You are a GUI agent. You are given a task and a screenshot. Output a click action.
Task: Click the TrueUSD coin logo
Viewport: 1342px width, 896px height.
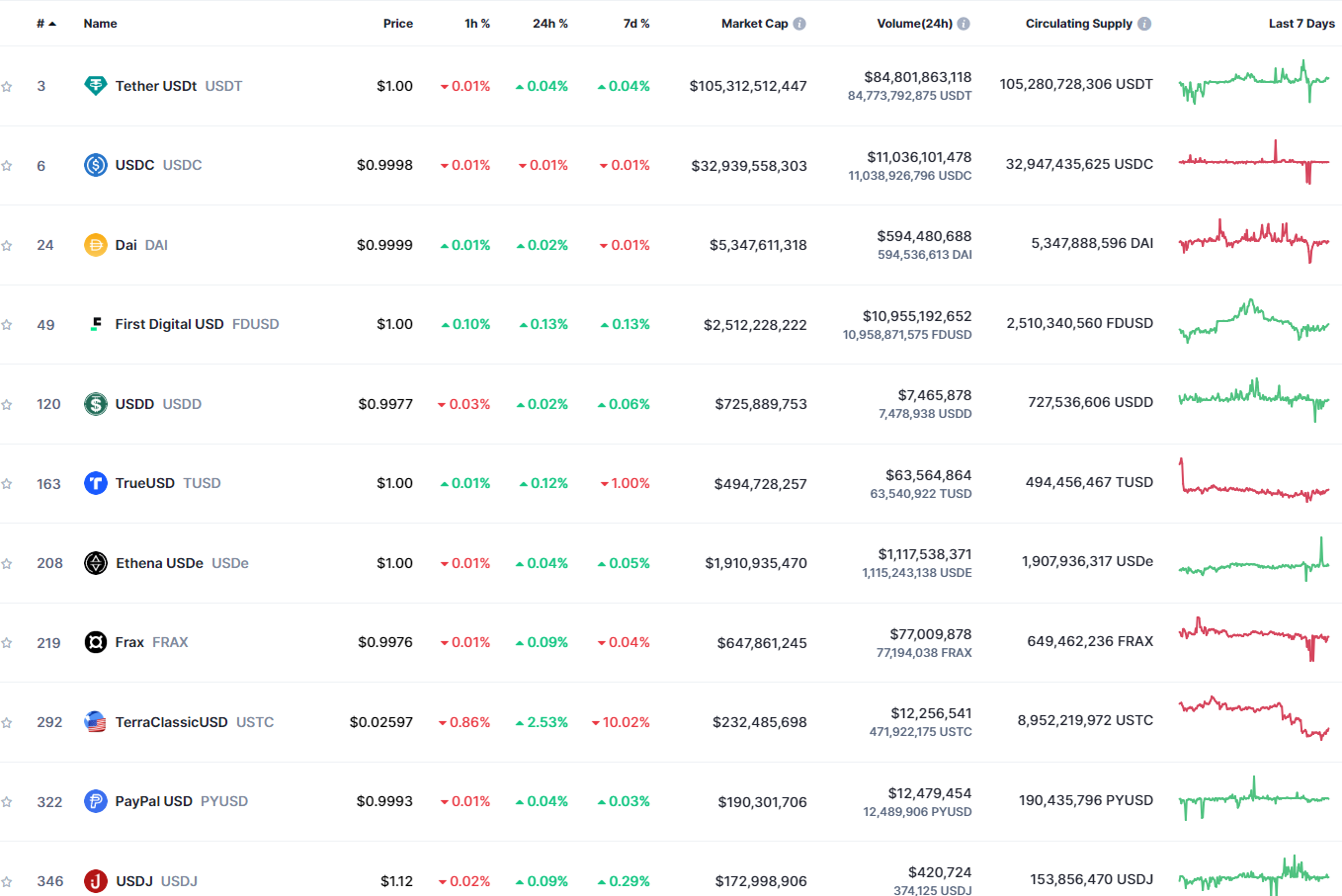(x=95, y=483)
